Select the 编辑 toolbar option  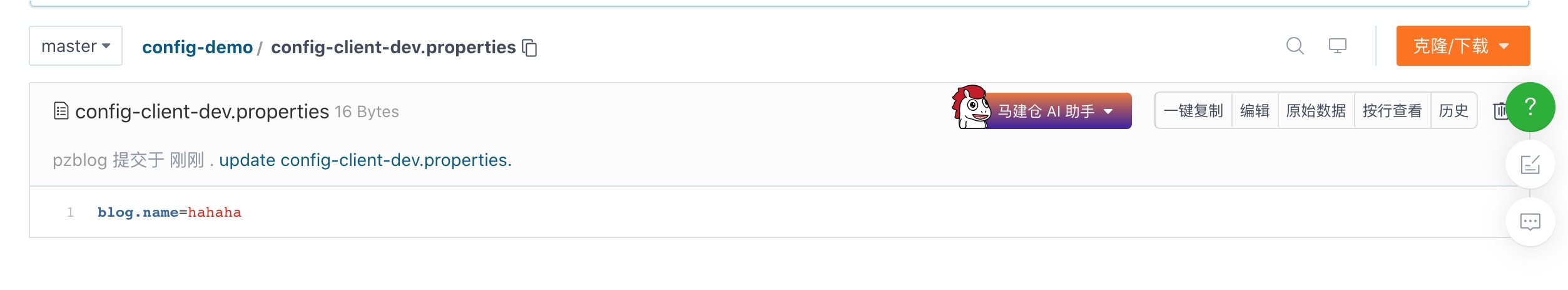(x=1255, y=111)
